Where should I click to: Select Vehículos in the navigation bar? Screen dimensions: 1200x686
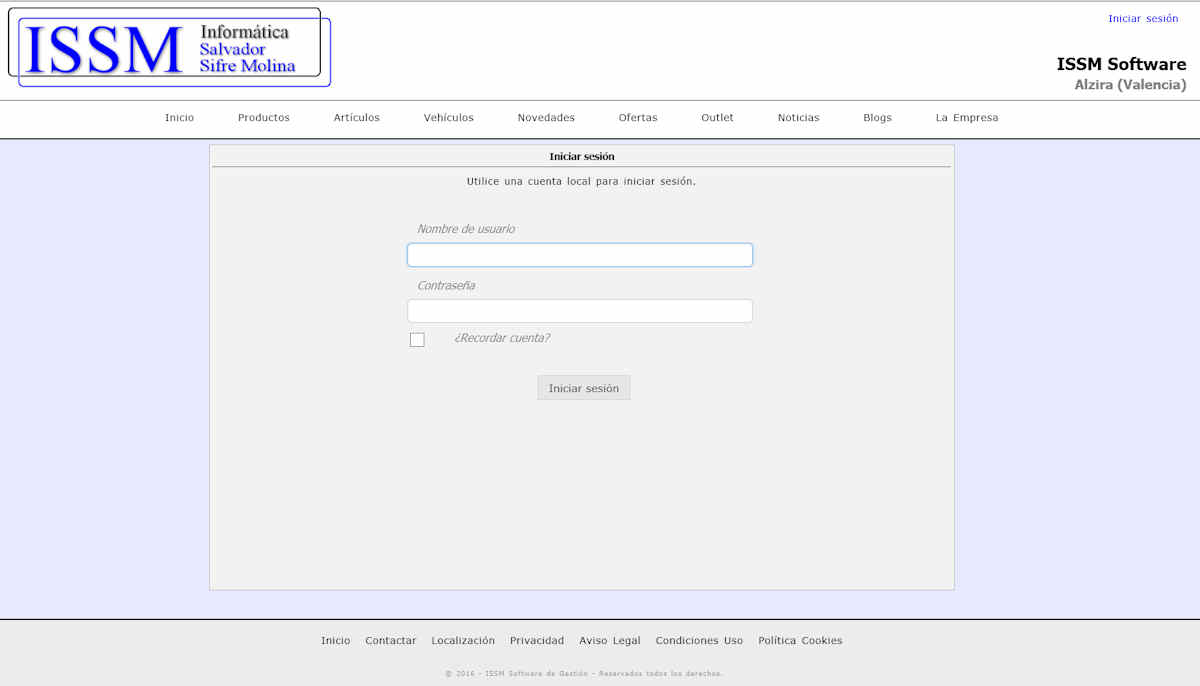point(448,117)
